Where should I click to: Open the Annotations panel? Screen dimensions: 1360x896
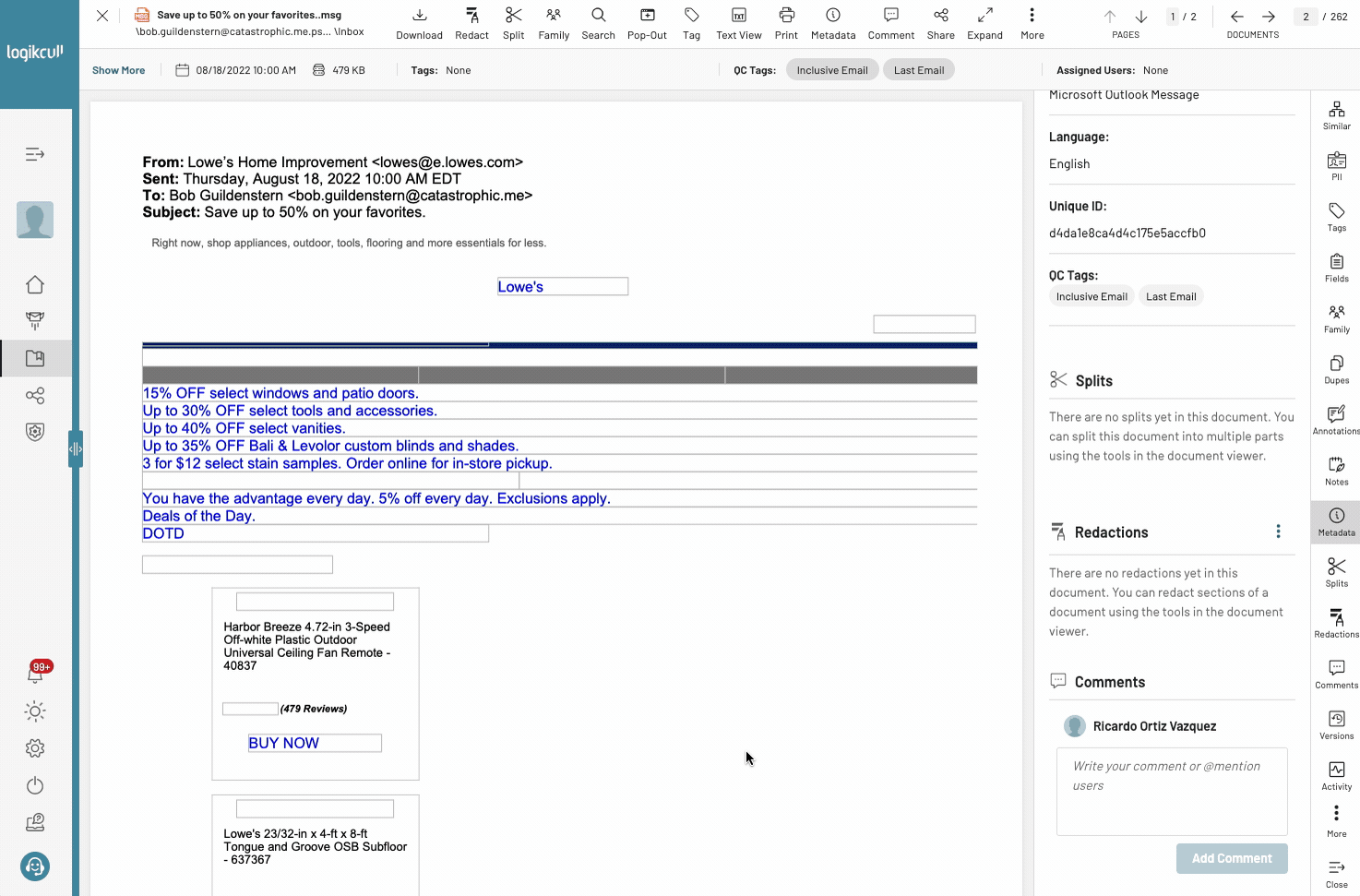tap(1336, 420)
